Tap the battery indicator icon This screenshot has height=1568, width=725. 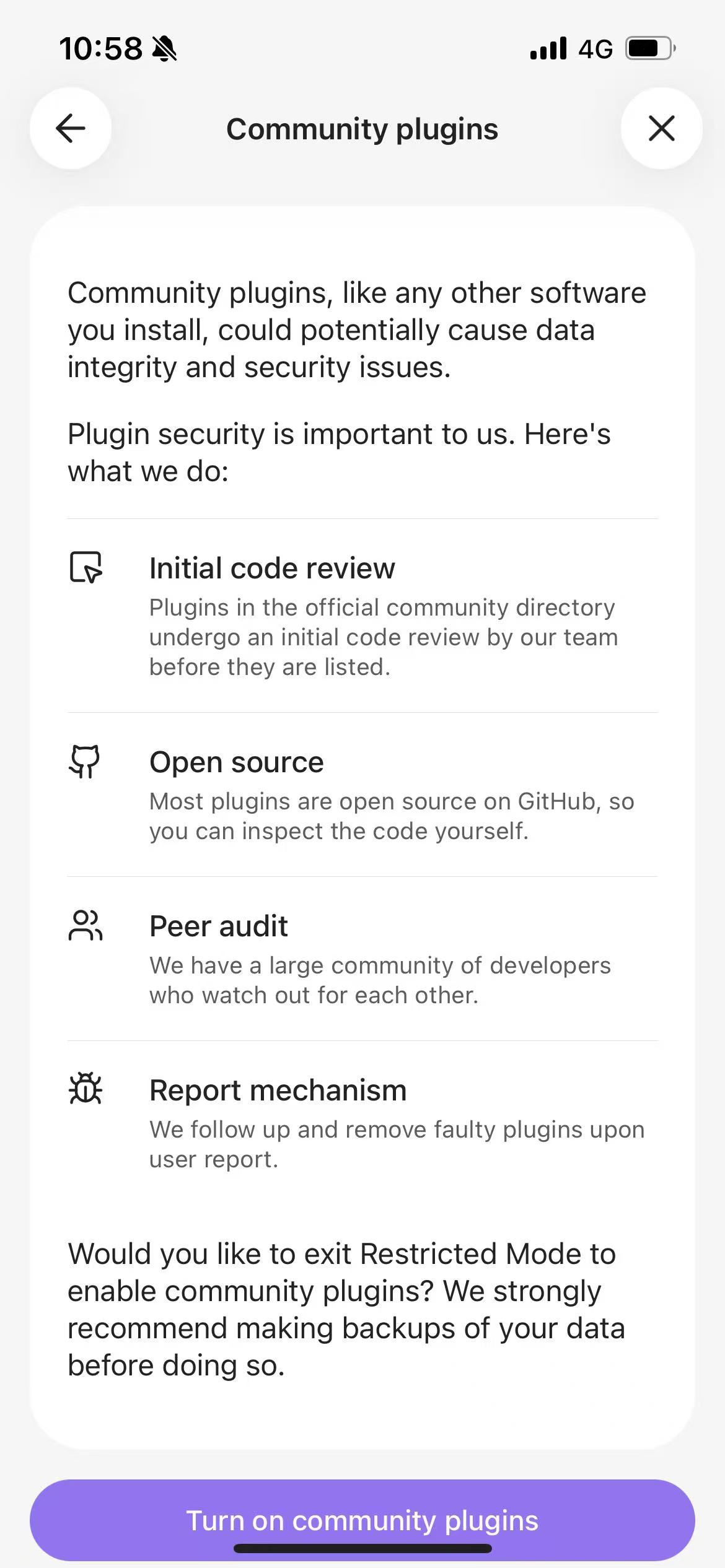point(649,48)
